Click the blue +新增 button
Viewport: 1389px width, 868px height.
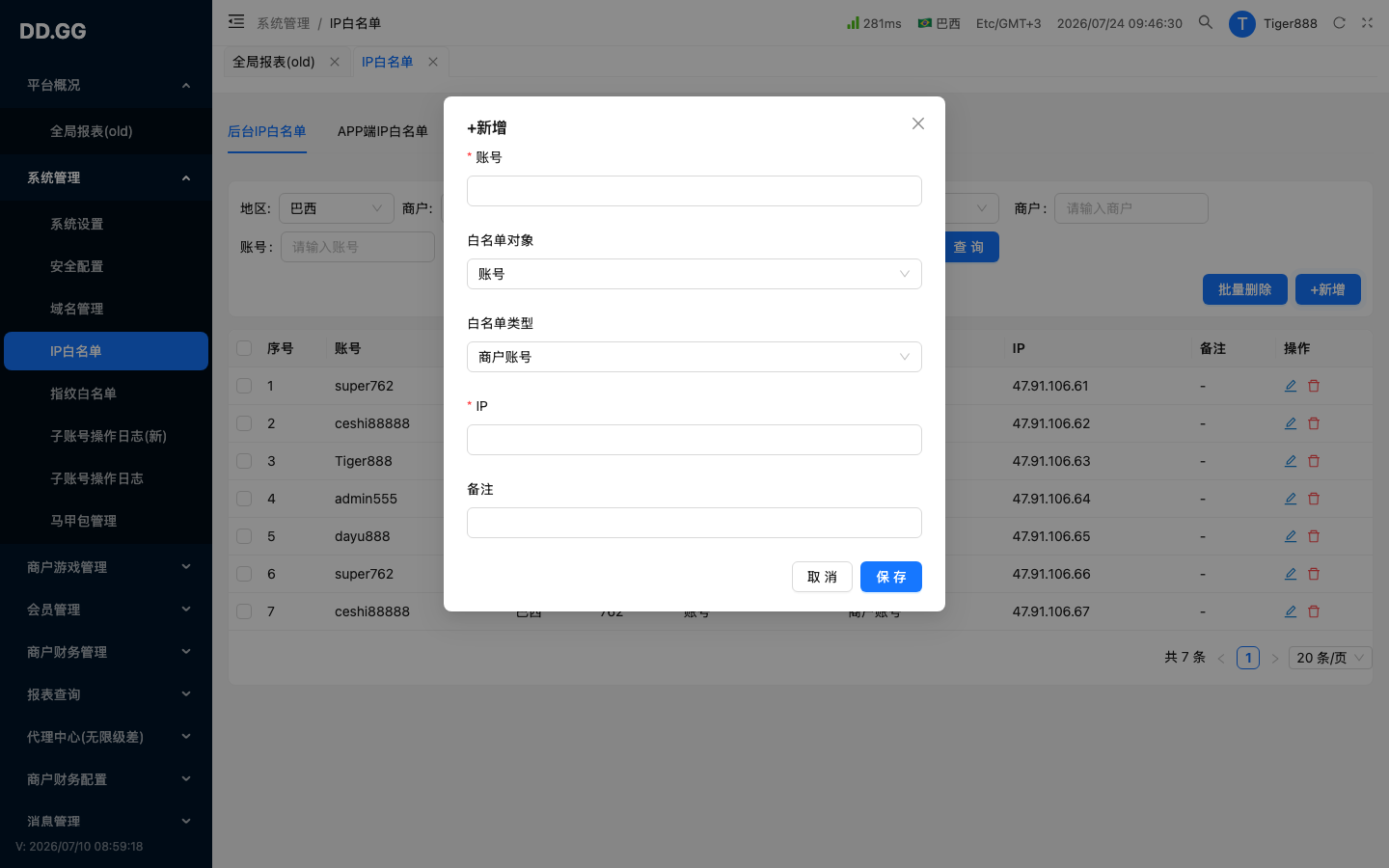click(x=1327, y=289)
